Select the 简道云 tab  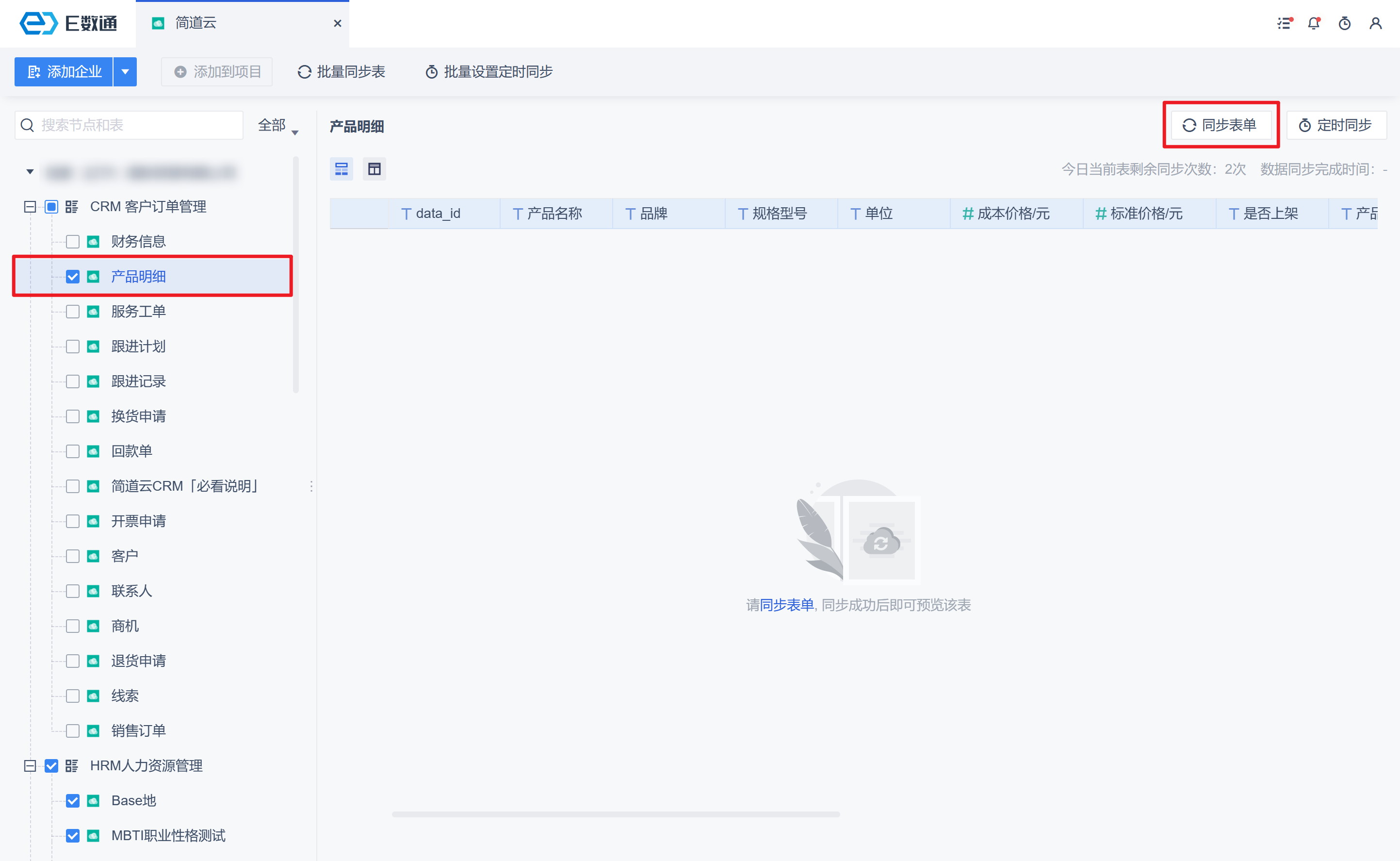pyautogui.click(x=195, y=23)
